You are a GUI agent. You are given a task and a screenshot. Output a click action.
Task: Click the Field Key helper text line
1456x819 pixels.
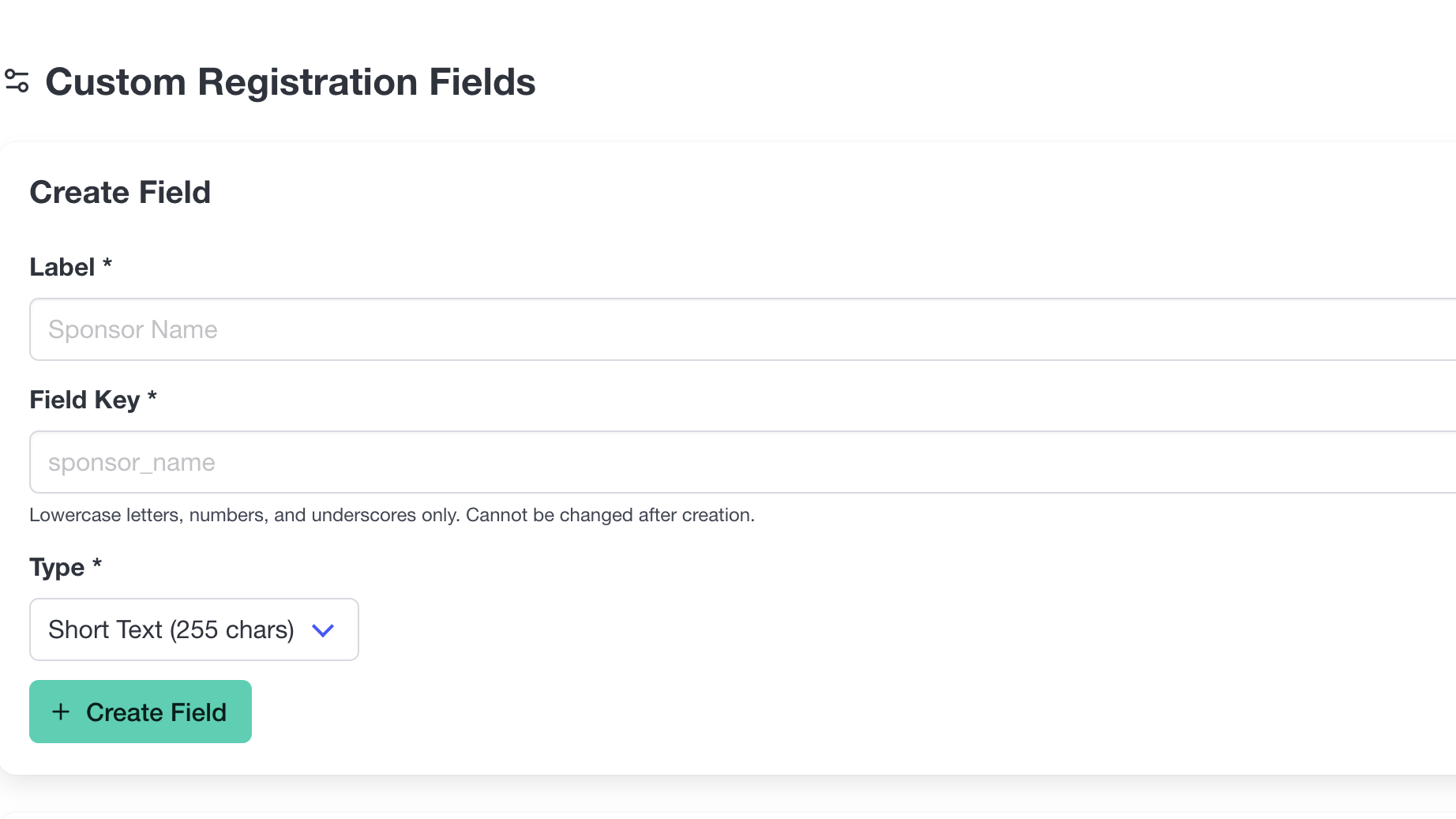click(392, 514)
